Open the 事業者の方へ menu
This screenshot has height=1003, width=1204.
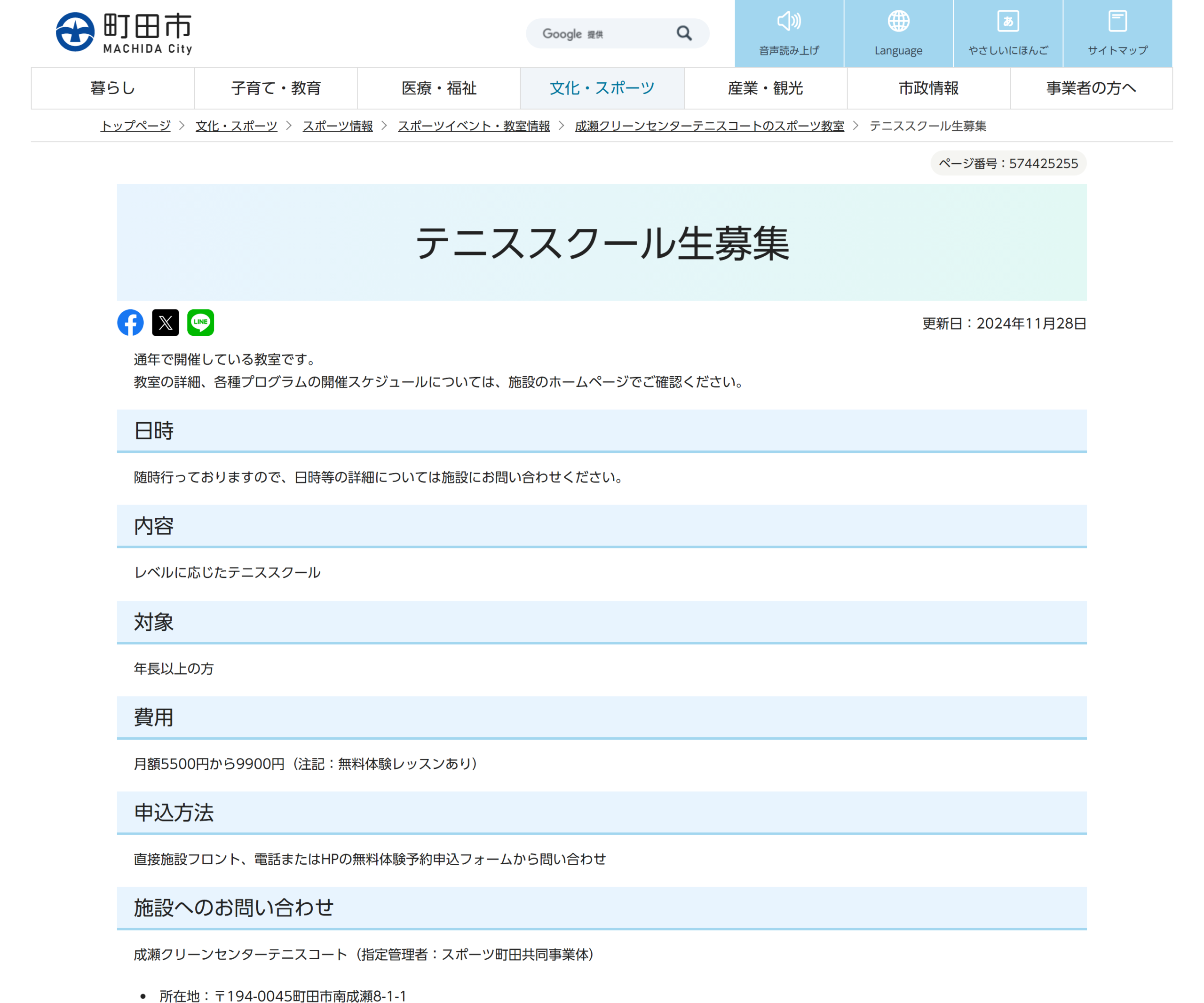pyautogui.click(x=1091, y=88)
